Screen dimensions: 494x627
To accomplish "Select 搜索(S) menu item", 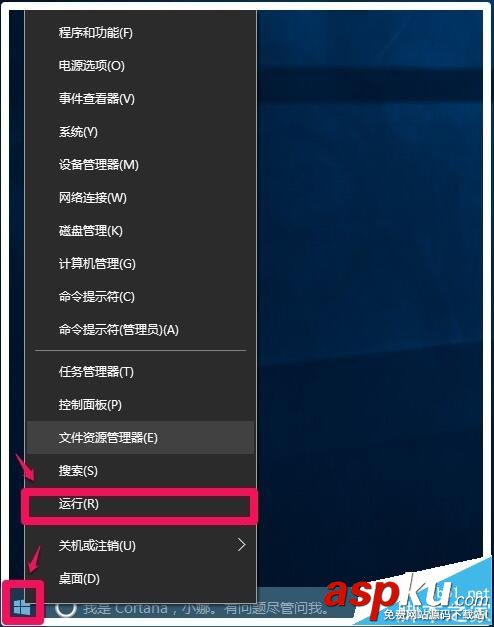I will tap(140, 471).
